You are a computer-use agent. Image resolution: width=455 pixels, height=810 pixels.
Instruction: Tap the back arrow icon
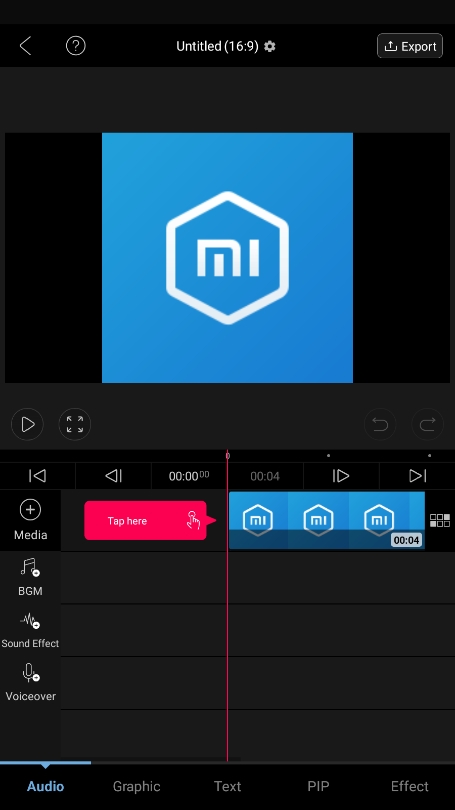click(x=25, y=46)
